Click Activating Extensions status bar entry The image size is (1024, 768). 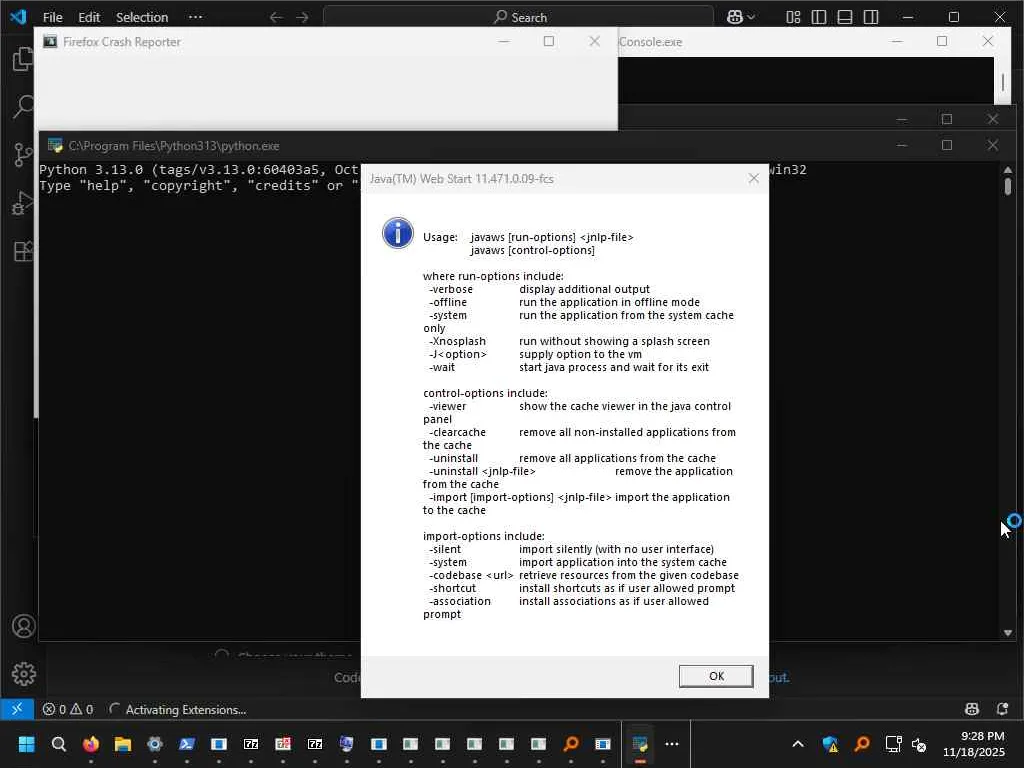click(x=178, y=709)
